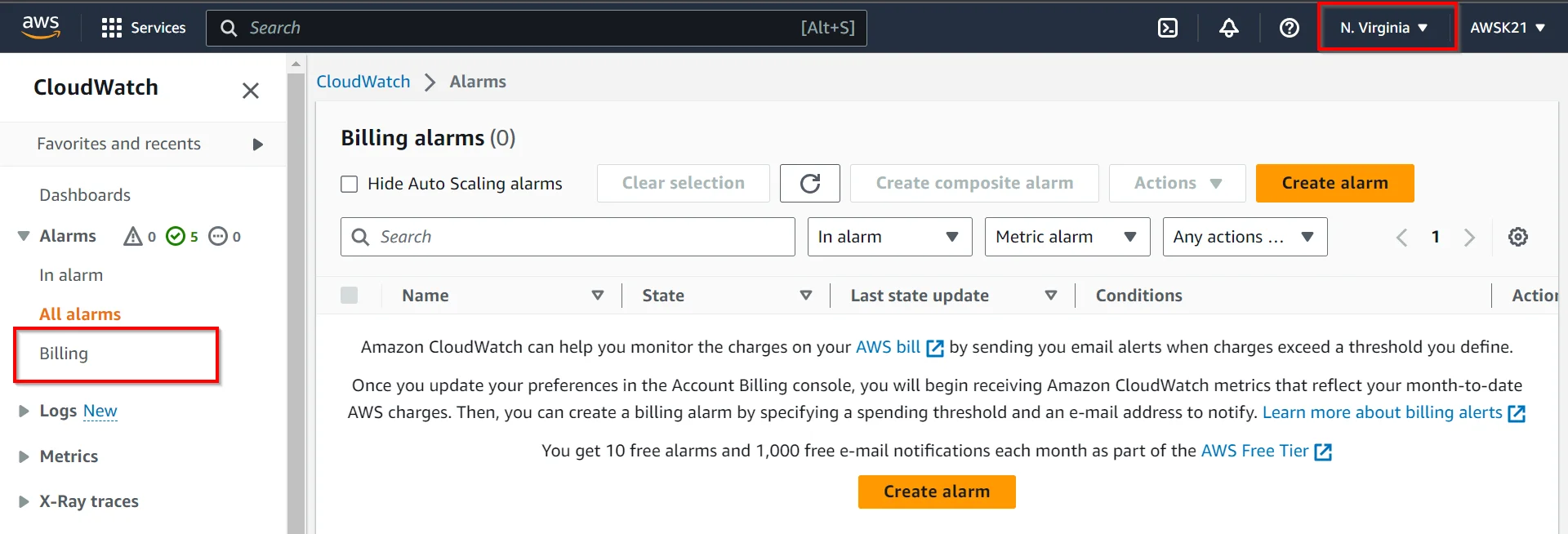Open the notifications bell icon
Screen dimensions: 1568x534
(1228, 28)
